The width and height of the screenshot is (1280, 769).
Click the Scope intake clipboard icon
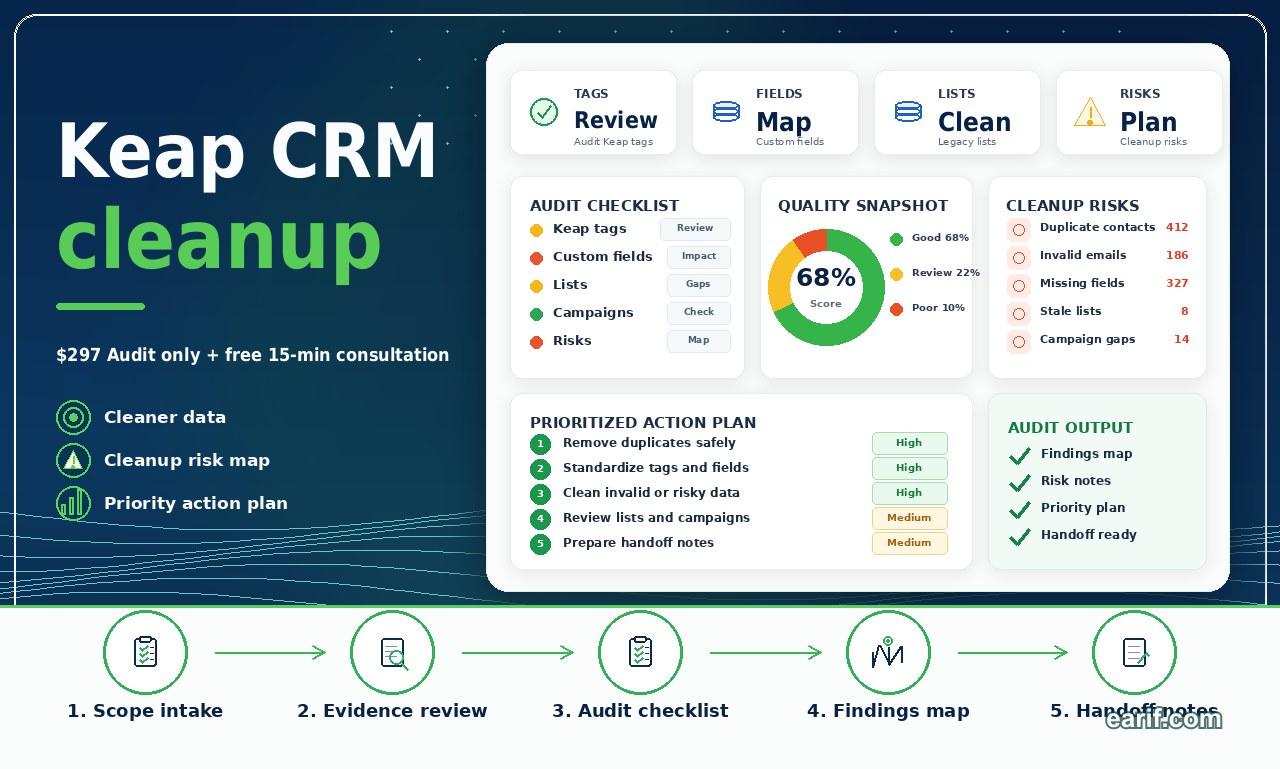point(146,653)
